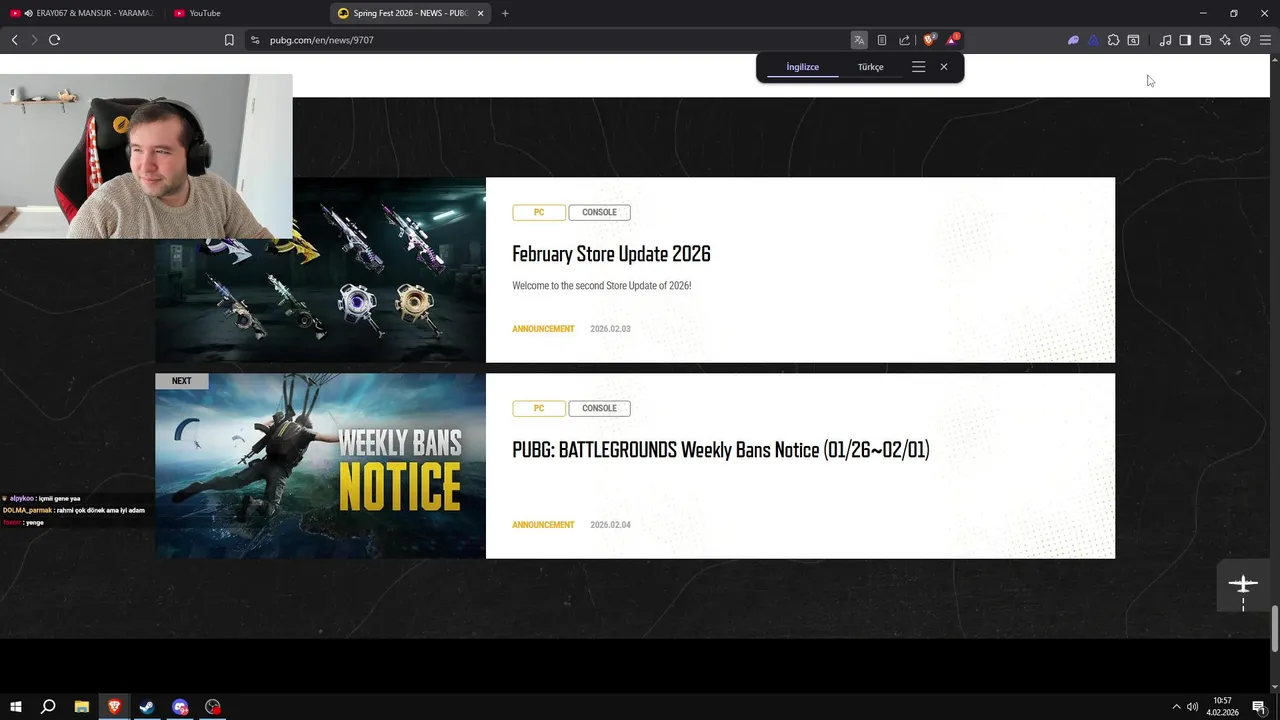Open the taskbar clock showing 10:57
The image size is (1280, 720).
pyautogui.click(x=1222, y=707)
